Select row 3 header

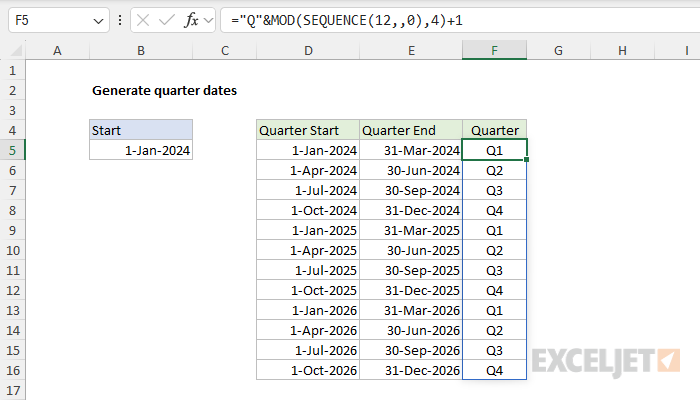pos(12,110)
